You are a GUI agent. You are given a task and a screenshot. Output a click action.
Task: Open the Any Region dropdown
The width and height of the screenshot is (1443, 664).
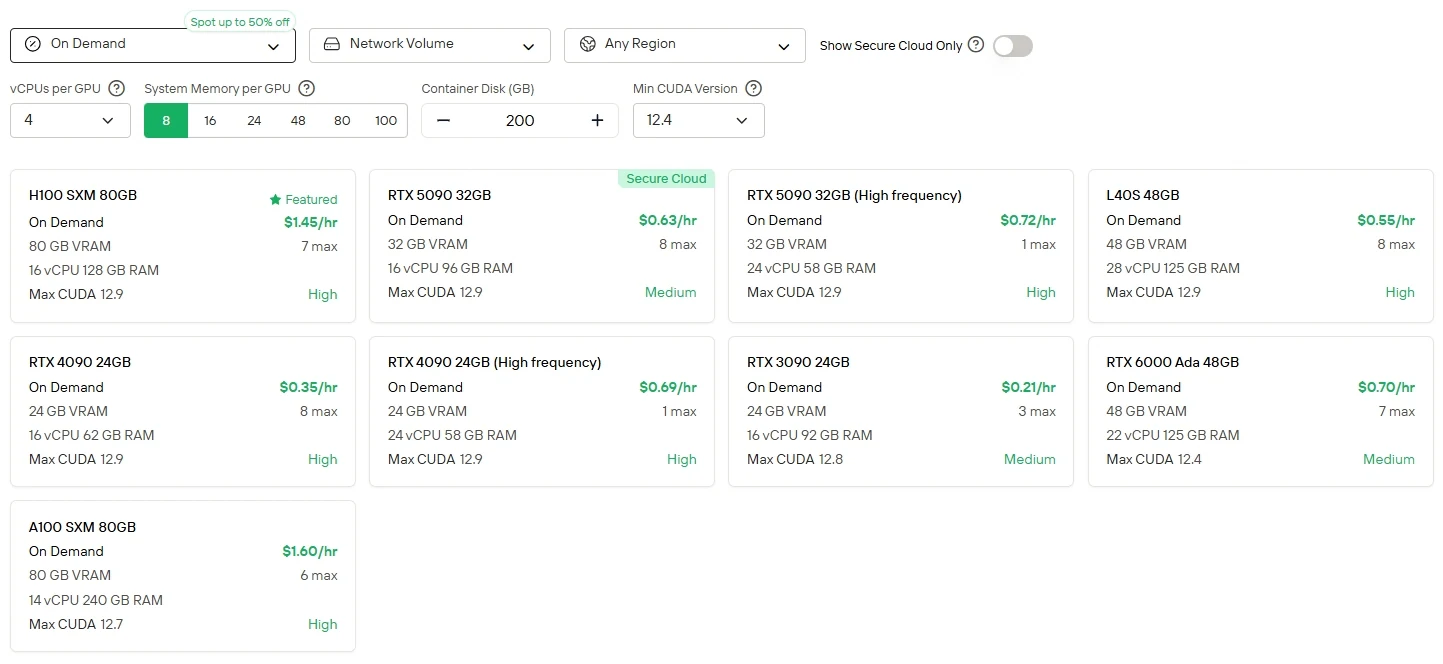(685, 45)
